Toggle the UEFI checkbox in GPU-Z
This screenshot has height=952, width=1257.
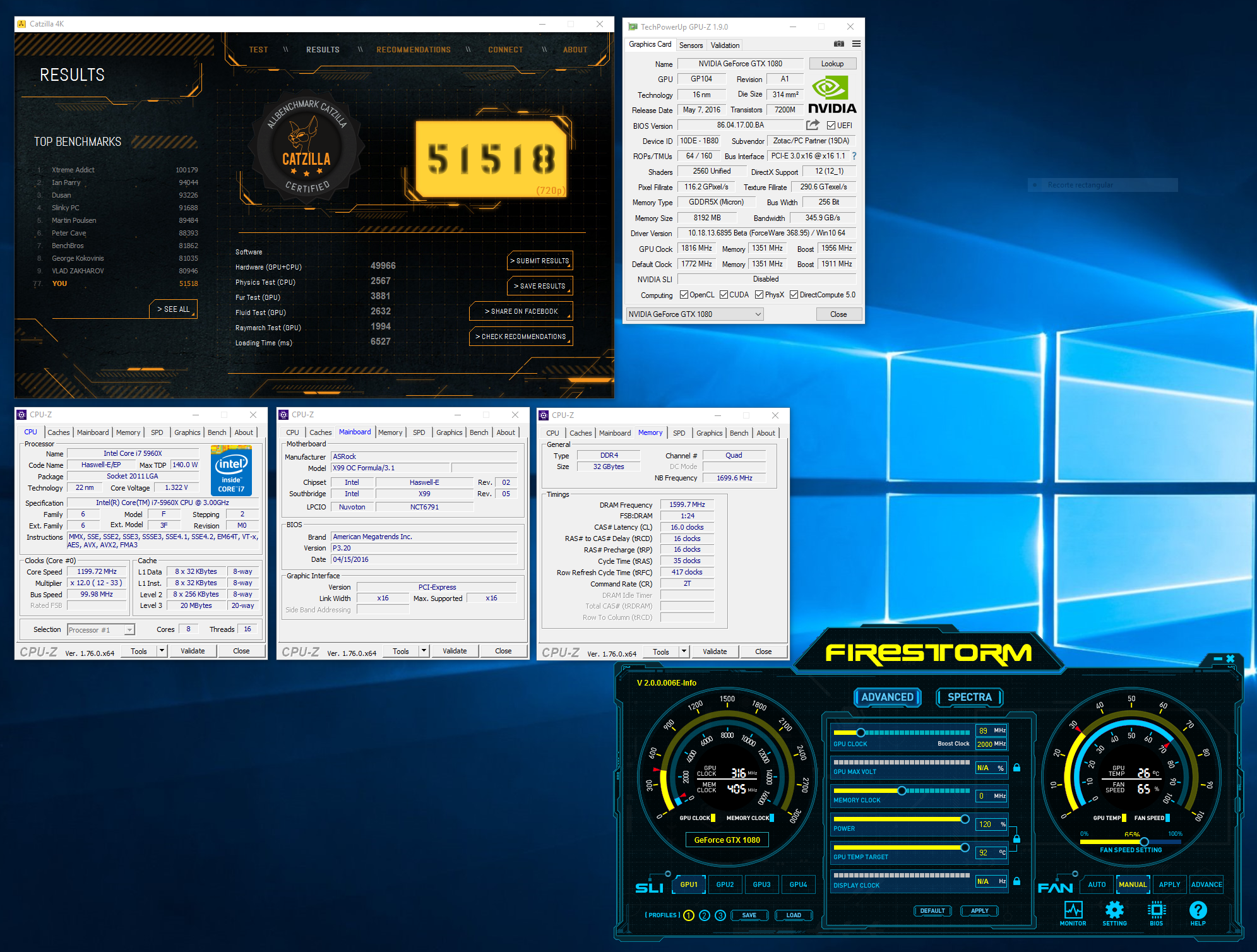click(x=831, y=126)
